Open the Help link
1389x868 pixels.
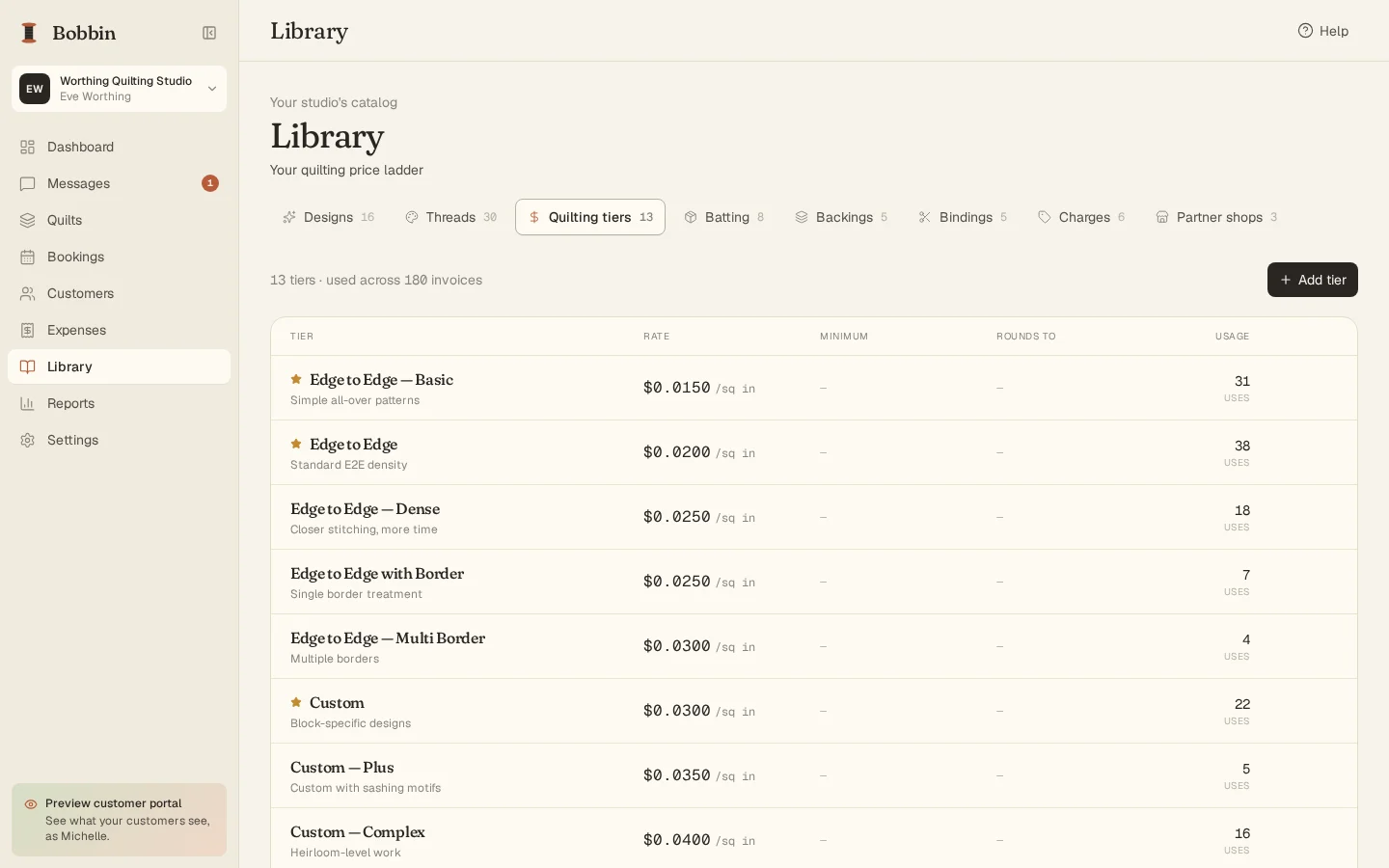(x=1323, y=31)
